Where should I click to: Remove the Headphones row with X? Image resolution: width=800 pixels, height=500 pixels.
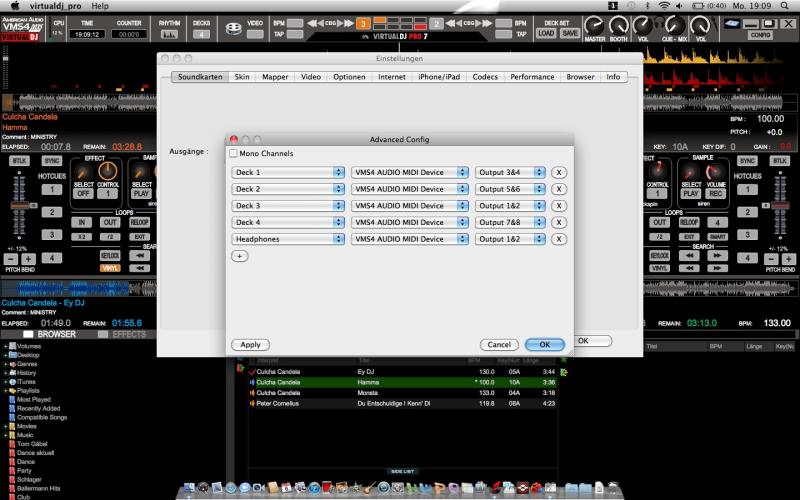559,239
